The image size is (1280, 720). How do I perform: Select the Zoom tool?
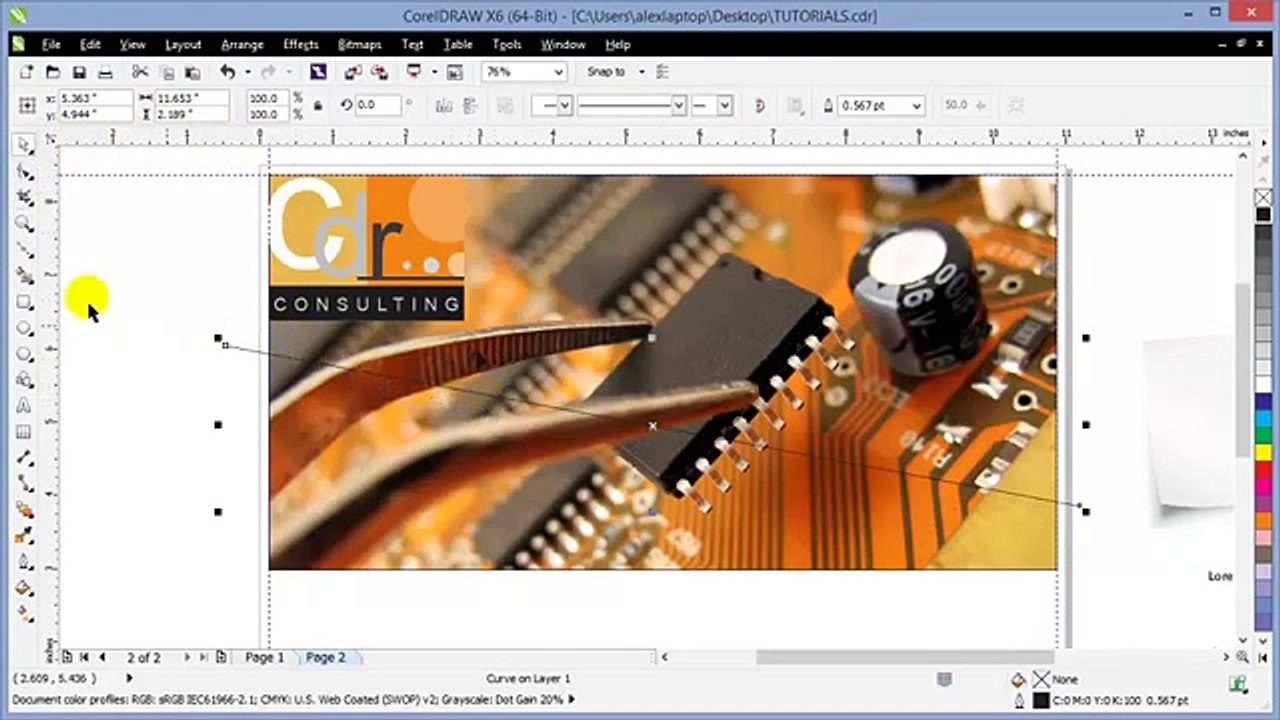24,224
